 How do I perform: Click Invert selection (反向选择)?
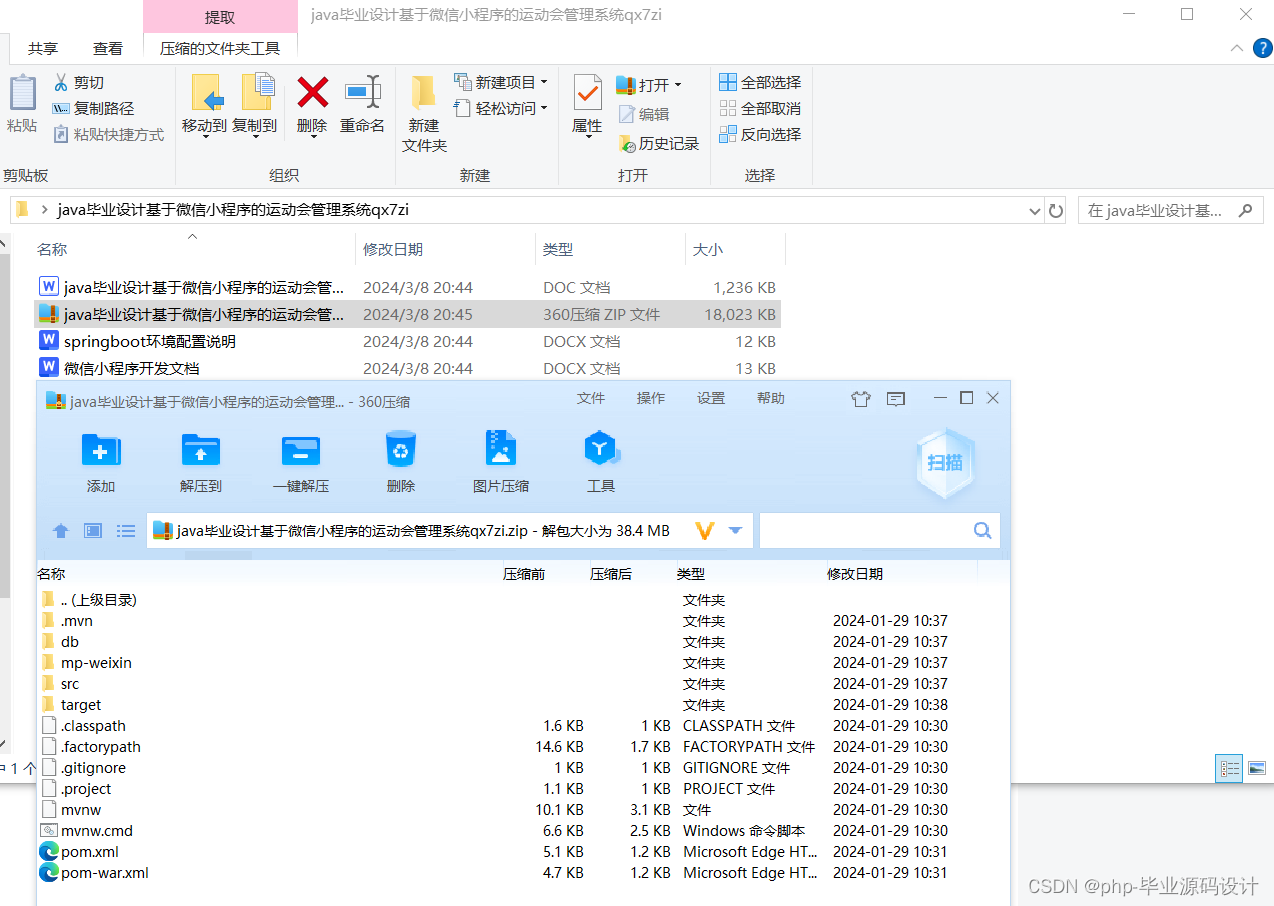click(760, 134)
